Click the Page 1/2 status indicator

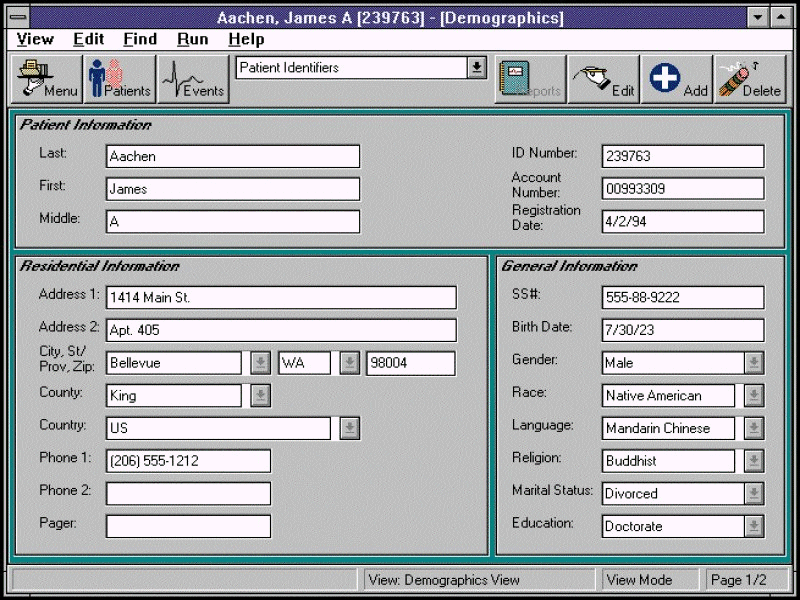[740, 580]
